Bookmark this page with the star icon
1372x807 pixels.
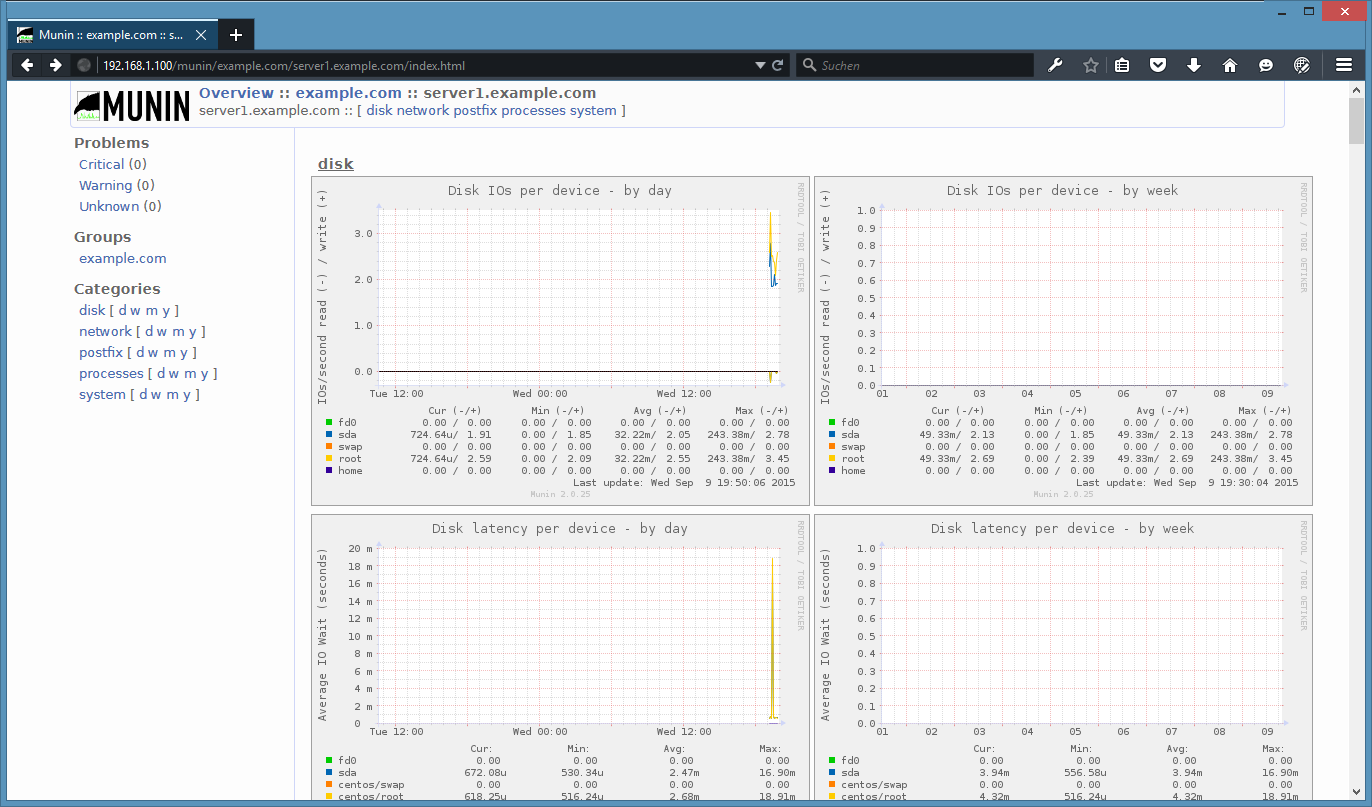click(1091, 65)
